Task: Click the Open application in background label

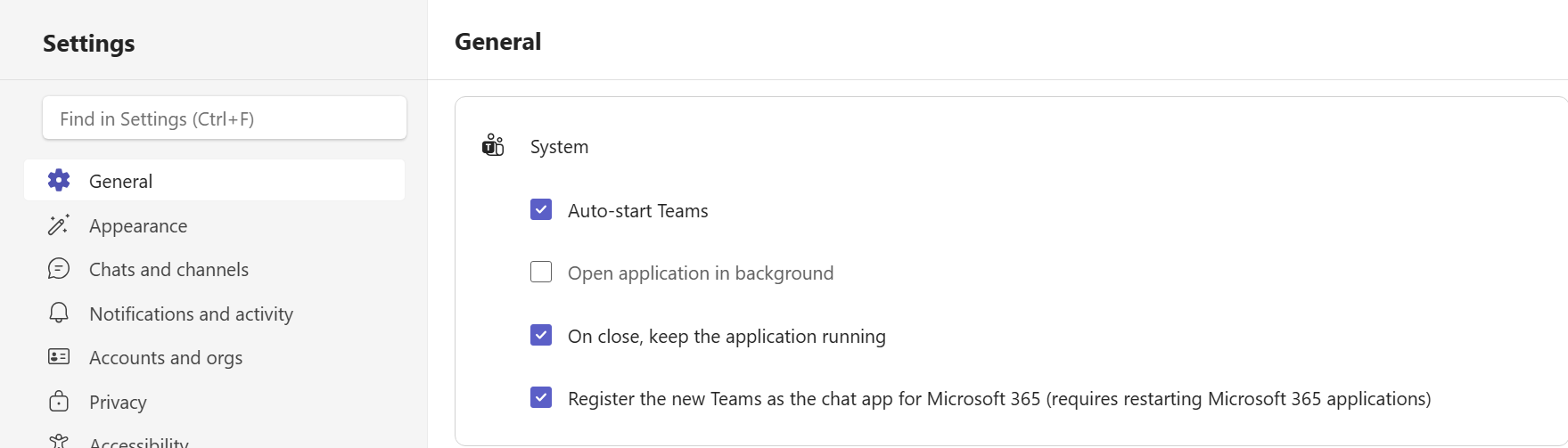Action: pyautogui.click(x=701, y=273)
